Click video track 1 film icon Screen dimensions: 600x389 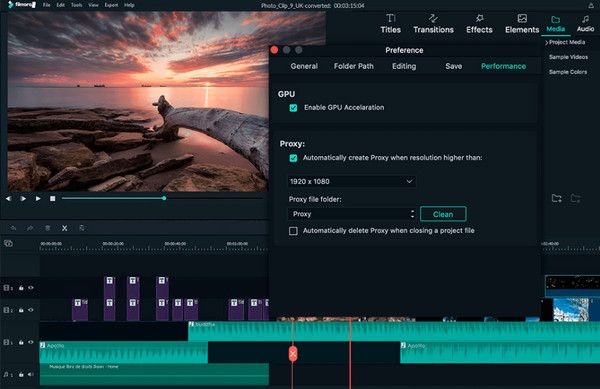tap(7, 342)
